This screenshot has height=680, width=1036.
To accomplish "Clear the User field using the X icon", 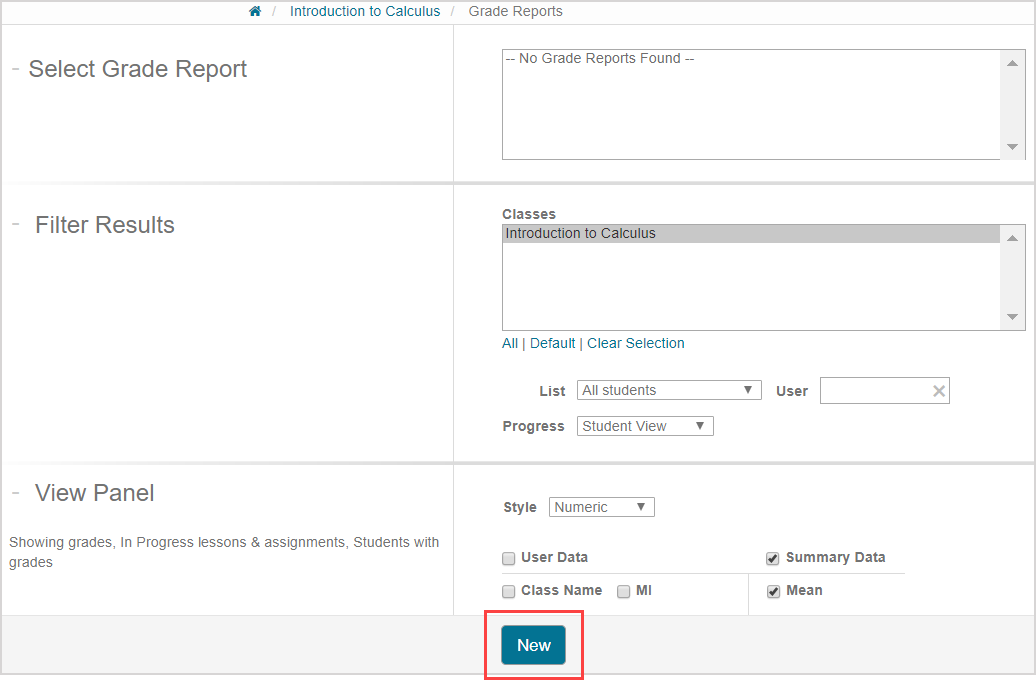I will [936, 390].
